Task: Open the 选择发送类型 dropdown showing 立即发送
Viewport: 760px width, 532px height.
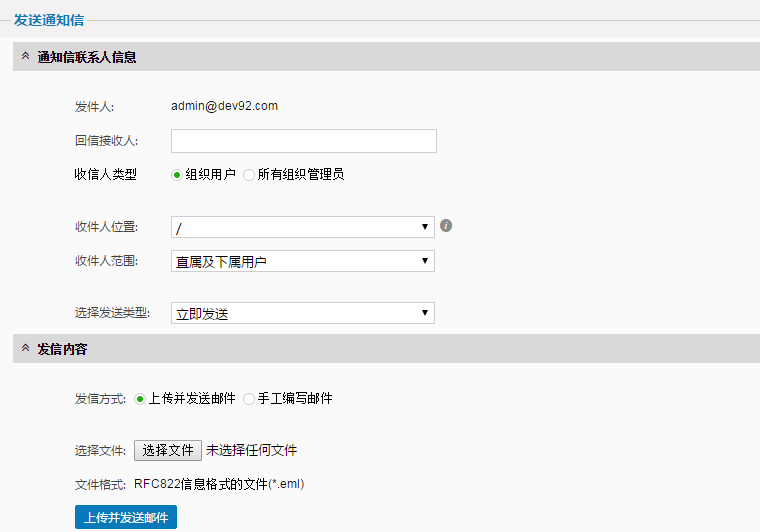Action: [x=302, y=314]
